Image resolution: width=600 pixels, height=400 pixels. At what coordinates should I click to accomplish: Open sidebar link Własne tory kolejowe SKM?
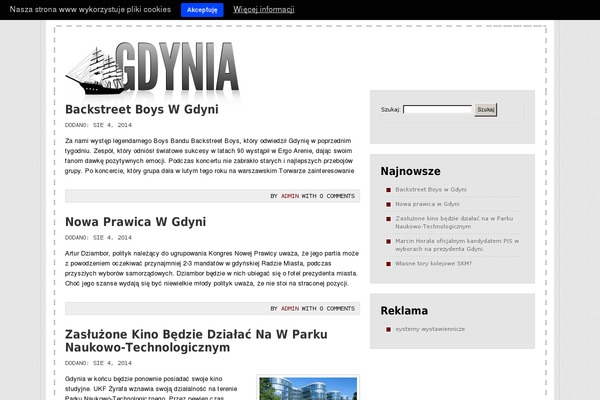coord(433,264)
